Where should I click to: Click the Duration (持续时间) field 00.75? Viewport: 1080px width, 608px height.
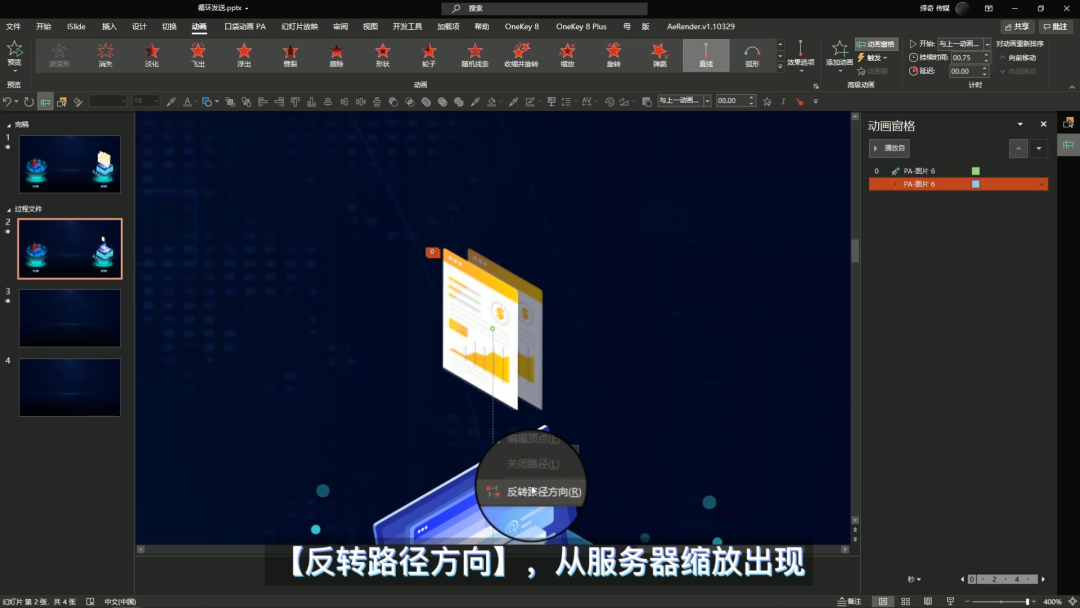(x=966, y=58)
